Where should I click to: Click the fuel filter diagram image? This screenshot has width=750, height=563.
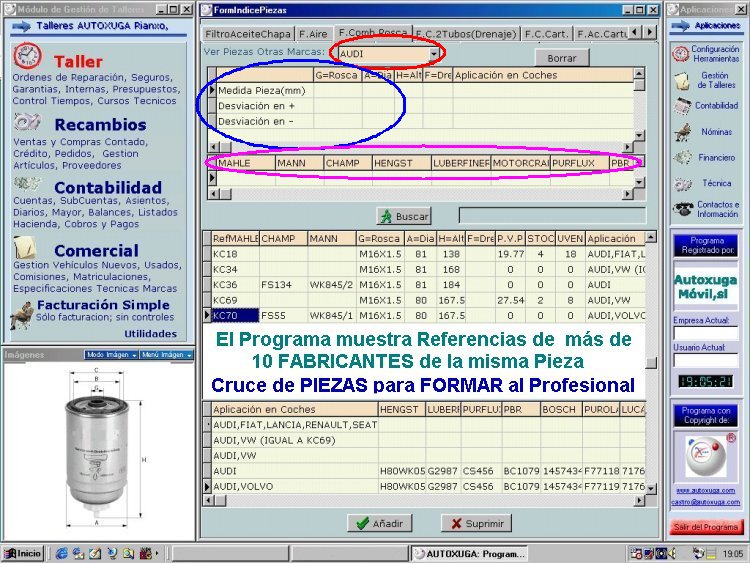(x=99, y=447)
